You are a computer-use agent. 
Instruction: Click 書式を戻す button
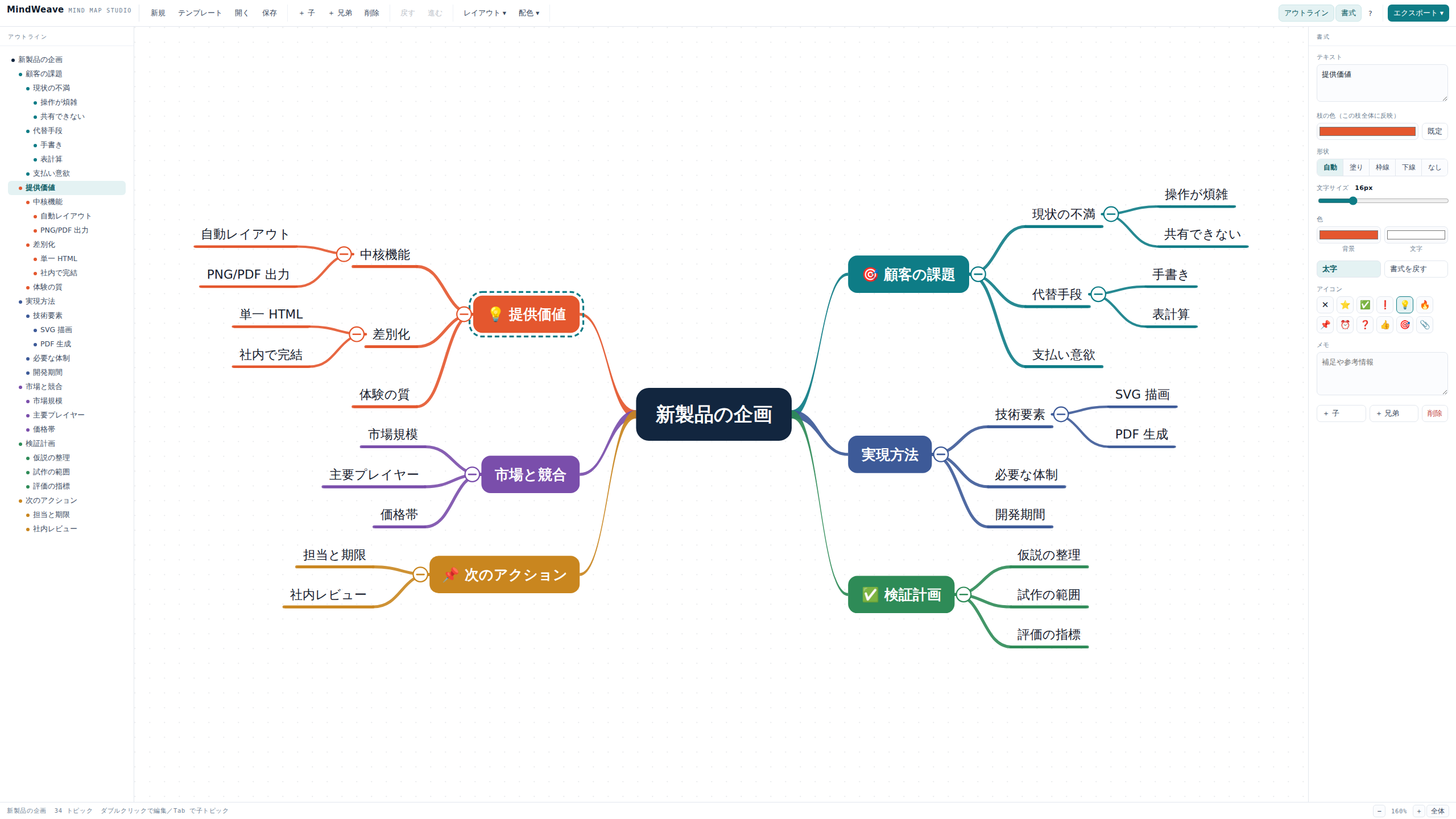[x=1416, y=269]
